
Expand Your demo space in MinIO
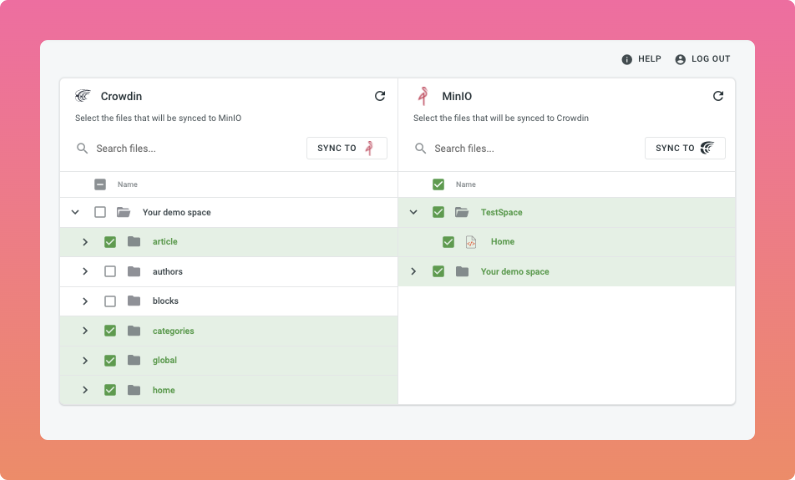point(413,272)
